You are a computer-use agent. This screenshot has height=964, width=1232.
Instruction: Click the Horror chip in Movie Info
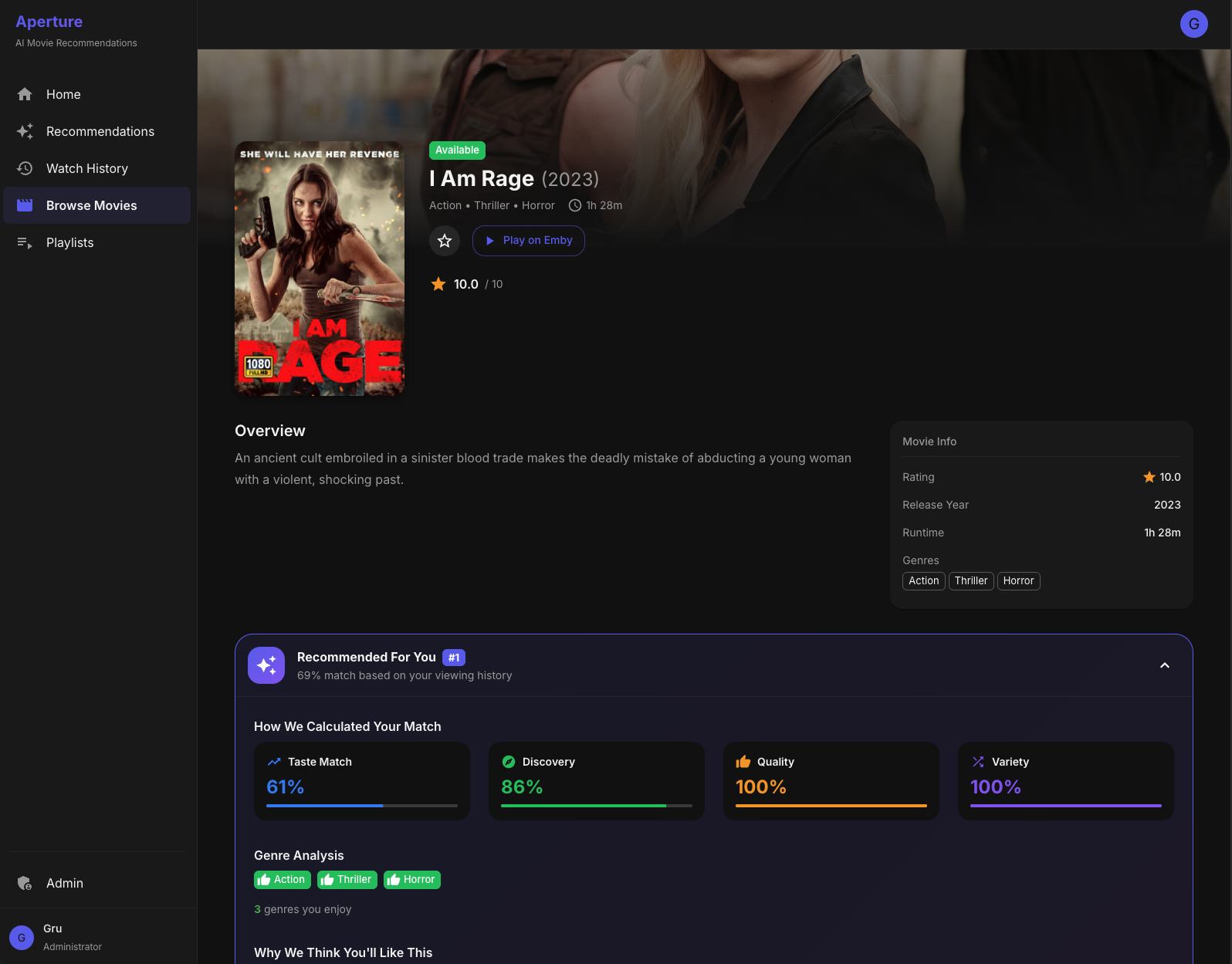click(1019, 581)
